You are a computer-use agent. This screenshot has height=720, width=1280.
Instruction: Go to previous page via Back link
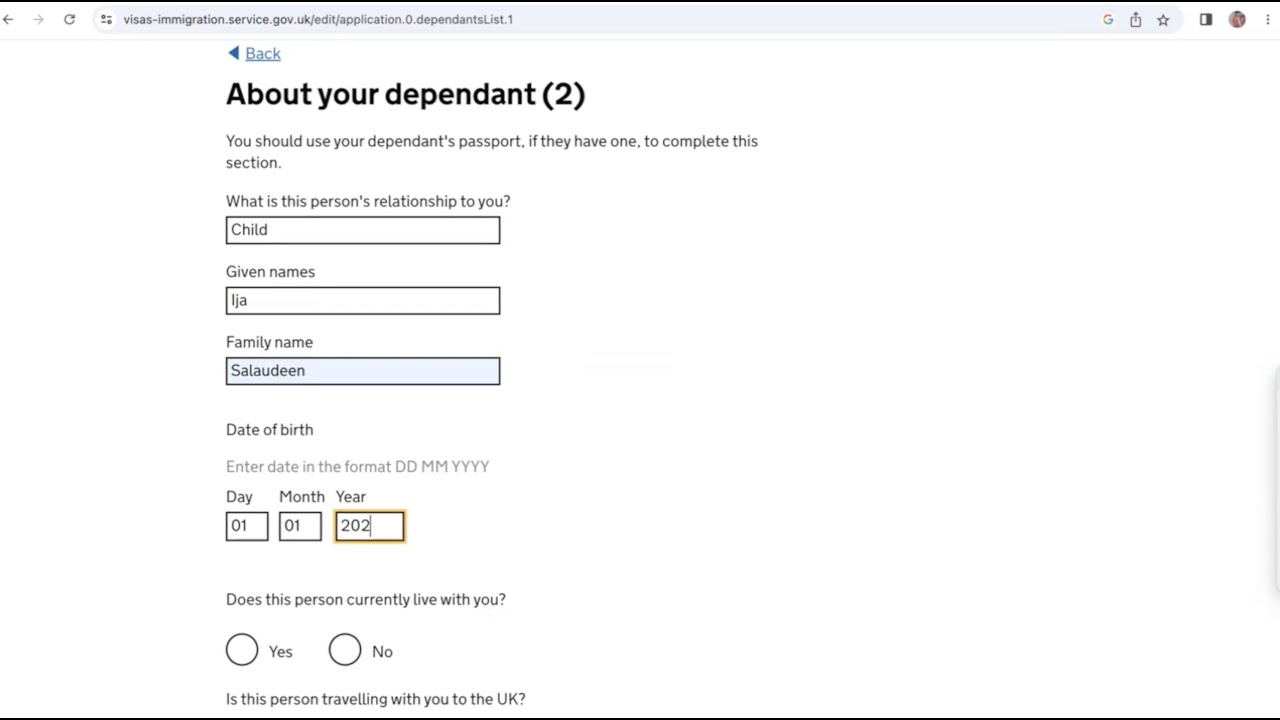click(x=263, y=54)
